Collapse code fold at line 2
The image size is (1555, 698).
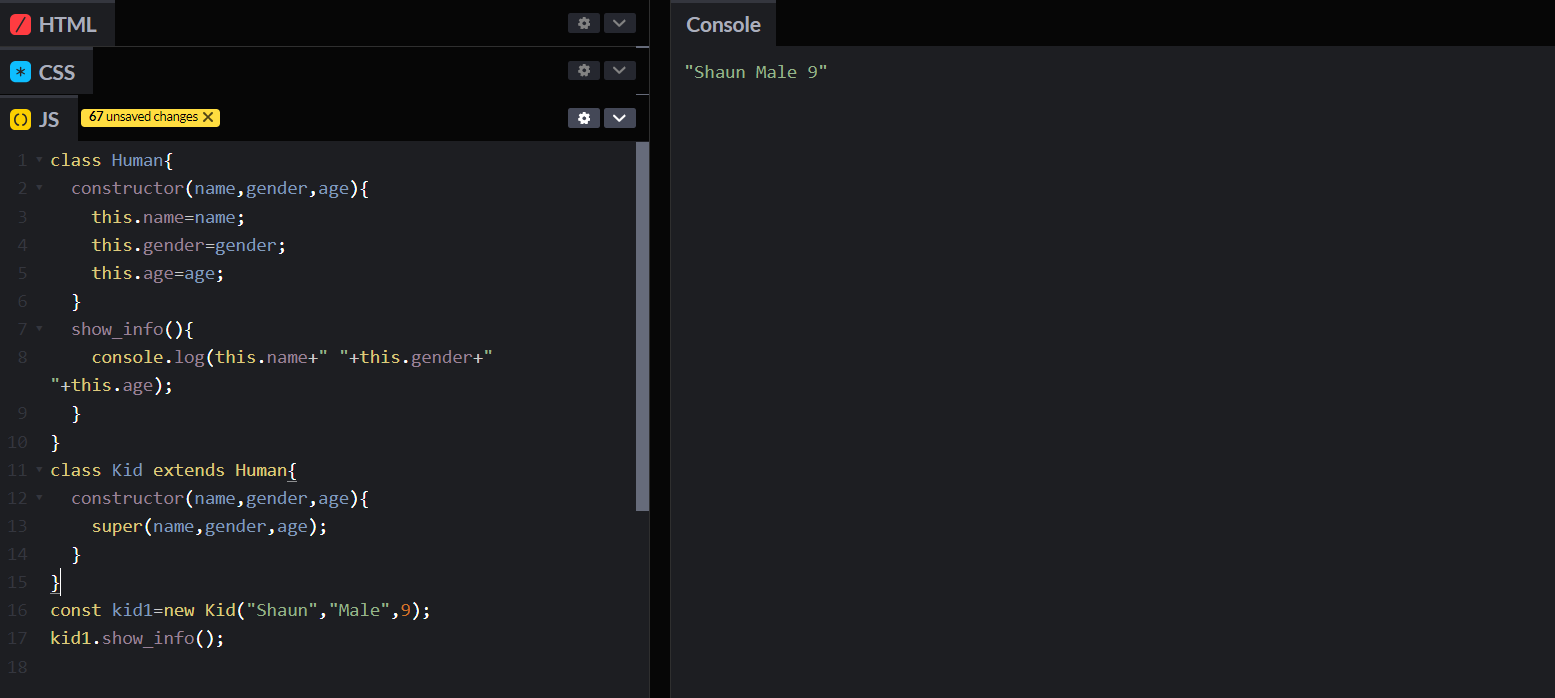(39, 188)
